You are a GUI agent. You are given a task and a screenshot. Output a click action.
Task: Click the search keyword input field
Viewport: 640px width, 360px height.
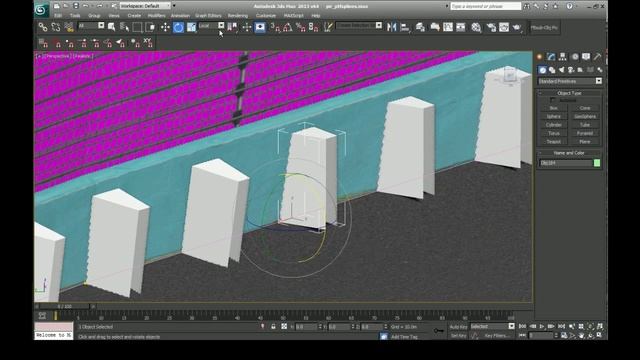[485, 7]
